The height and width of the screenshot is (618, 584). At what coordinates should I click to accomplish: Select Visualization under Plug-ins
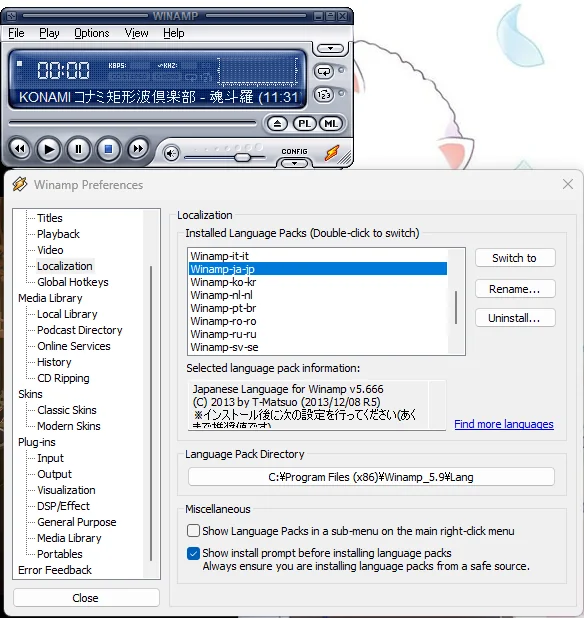click(x=66, y=490)
